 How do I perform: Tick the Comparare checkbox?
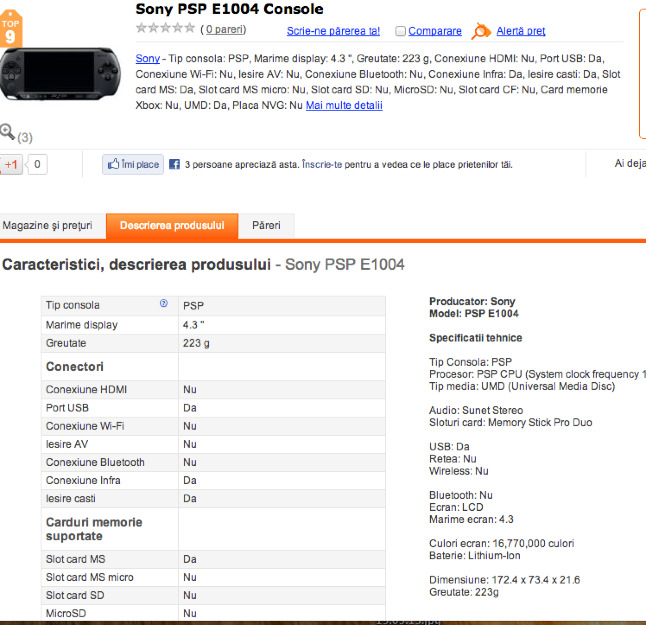pos(400,31)
